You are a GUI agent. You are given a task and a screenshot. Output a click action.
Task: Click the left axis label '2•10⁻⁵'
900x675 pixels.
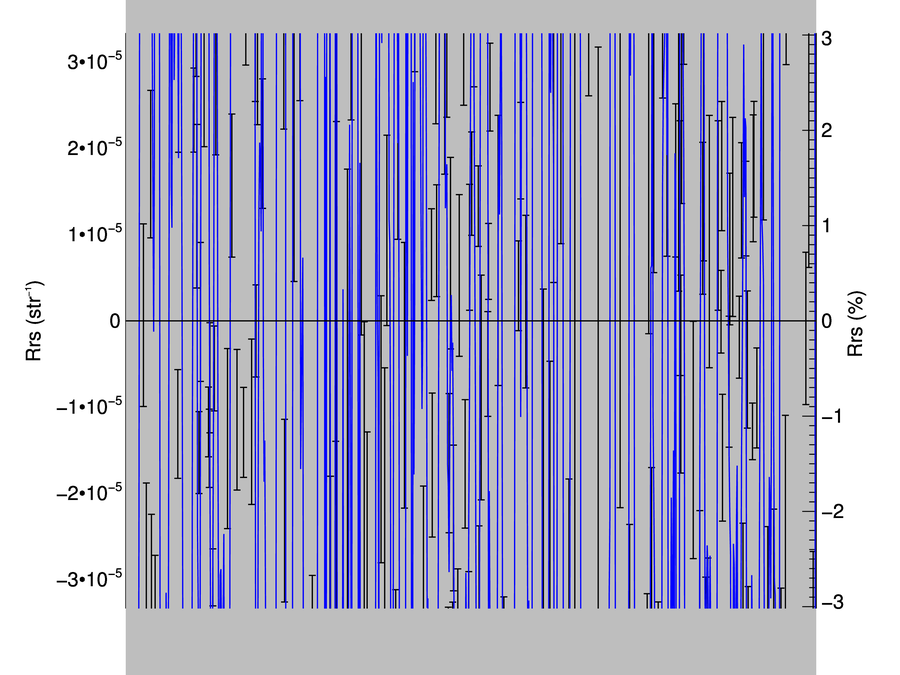95,148
